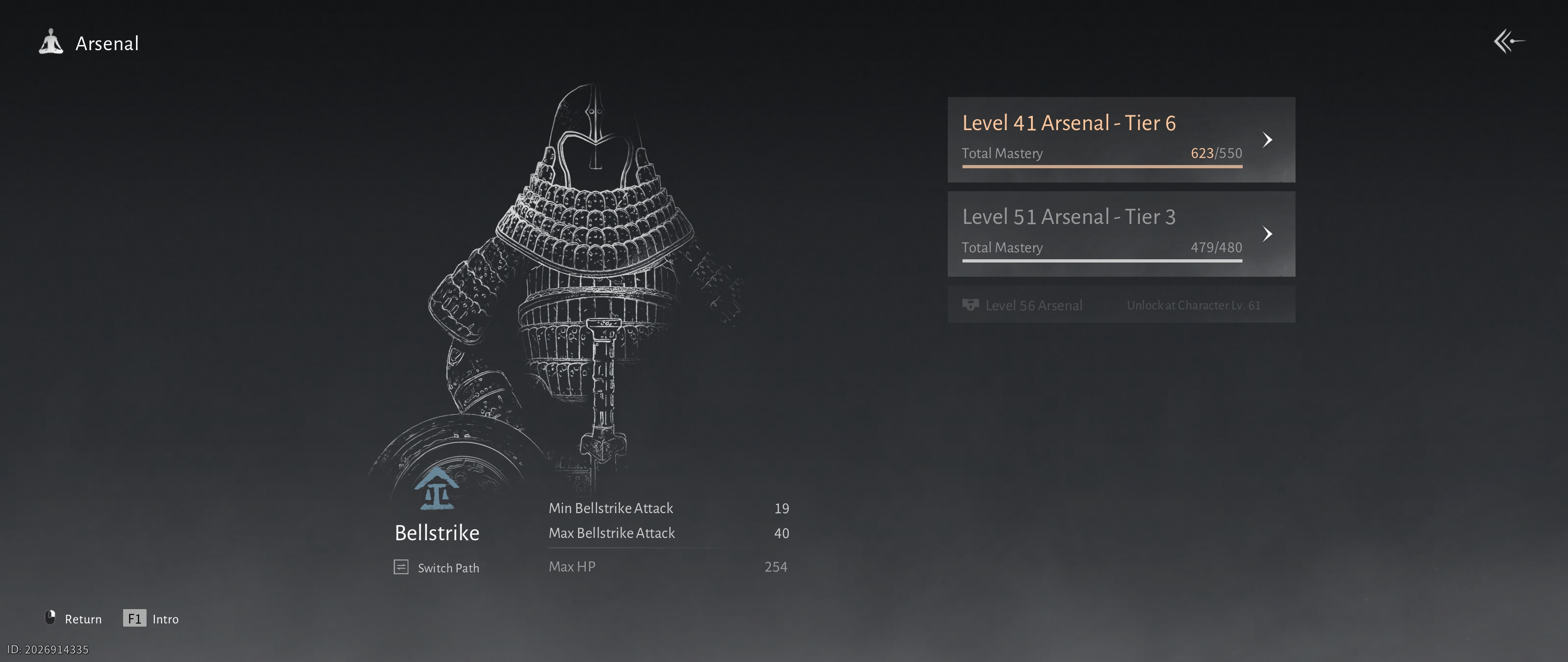
Task: Click the 623/550 Total Mastery progress bar
Action: 1102,166
